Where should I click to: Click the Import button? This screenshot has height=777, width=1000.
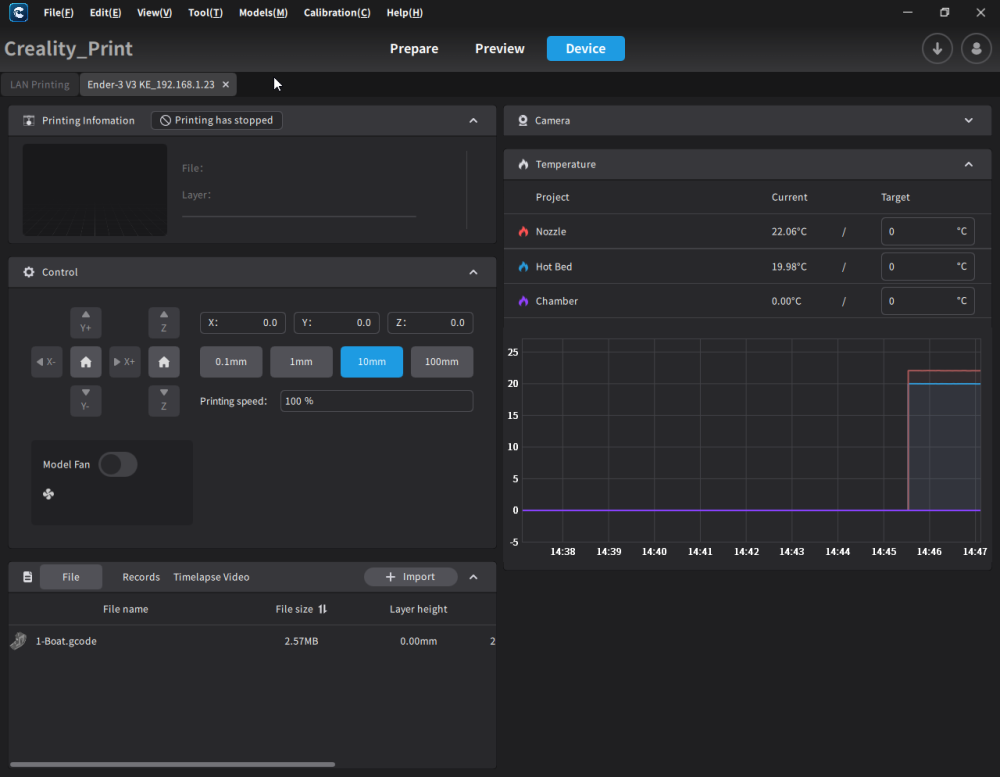(x=411, y=577)
